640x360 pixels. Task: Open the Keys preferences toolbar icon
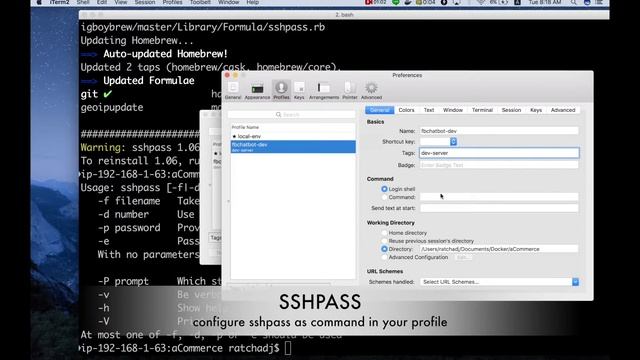[x=299, y=90]
